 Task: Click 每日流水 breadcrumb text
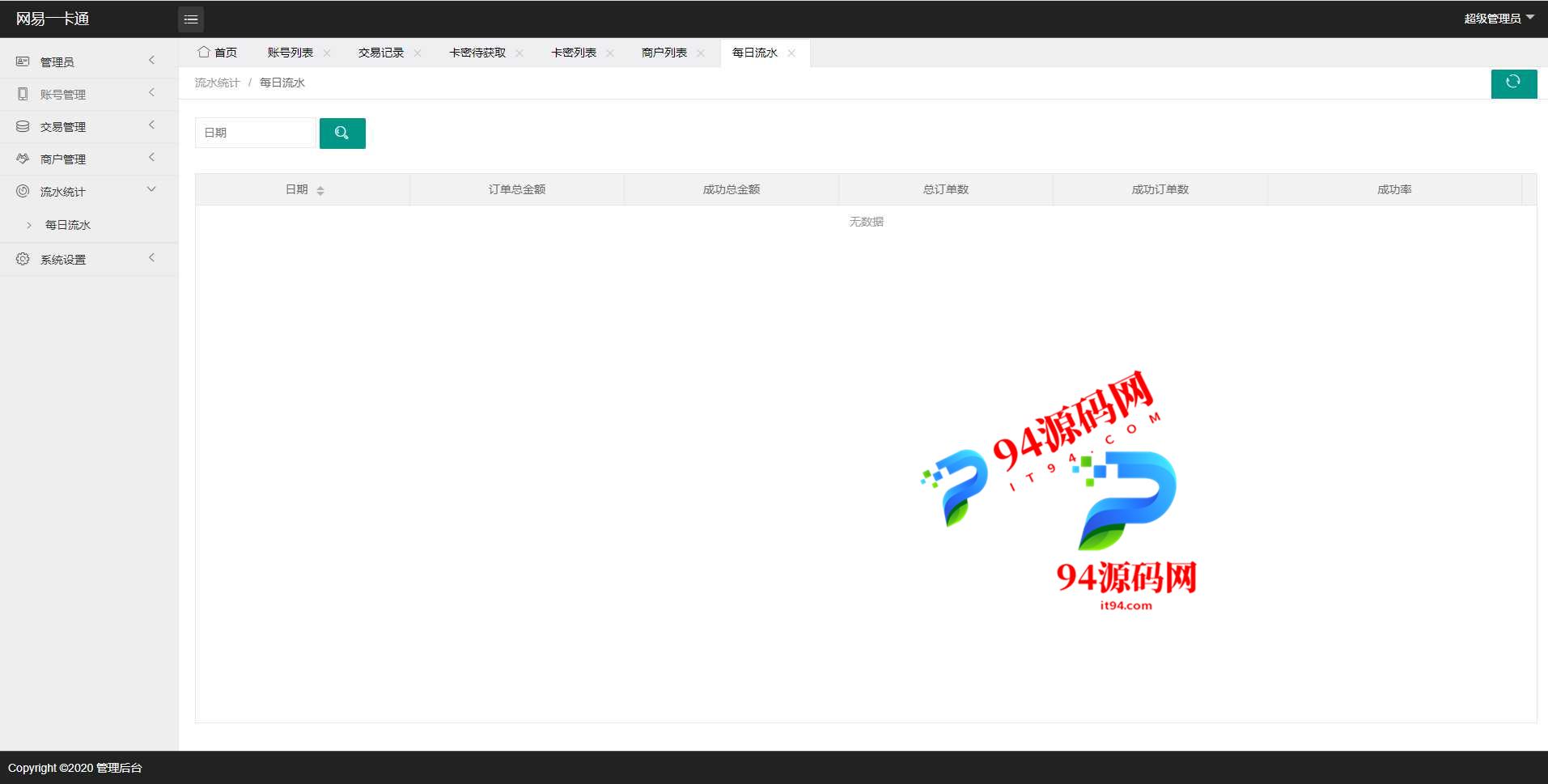pos(282,83)
